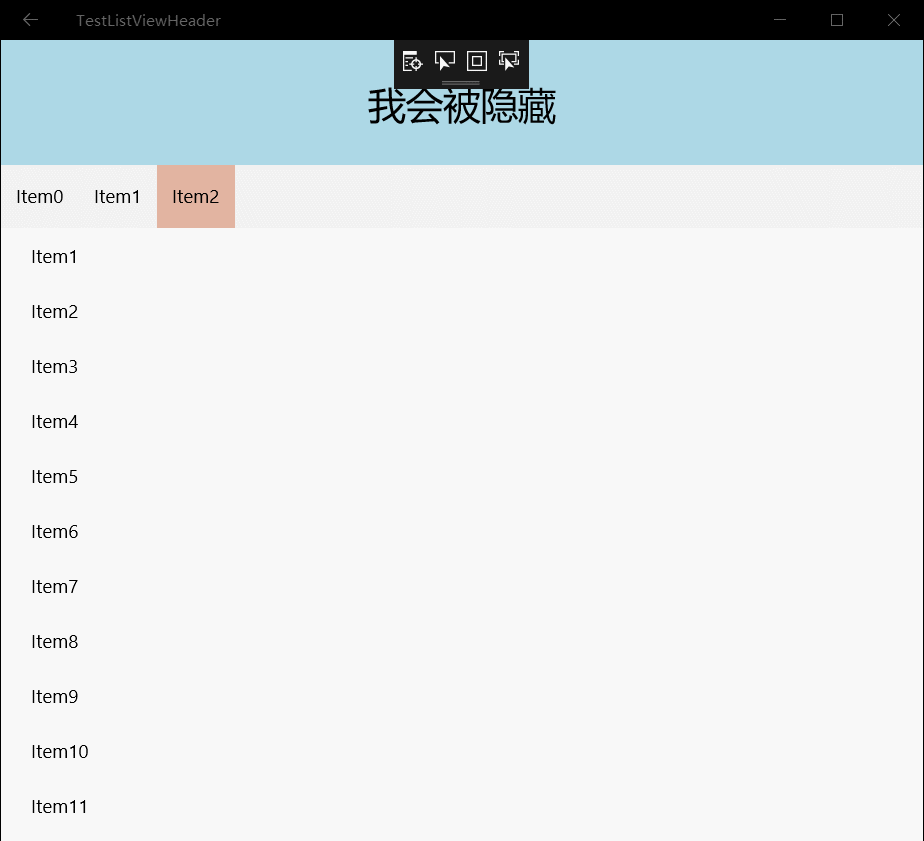The width and height of the screenshot is (924, 841).
Task: Go back with the title bar arrow
Action: coord(30,20)
